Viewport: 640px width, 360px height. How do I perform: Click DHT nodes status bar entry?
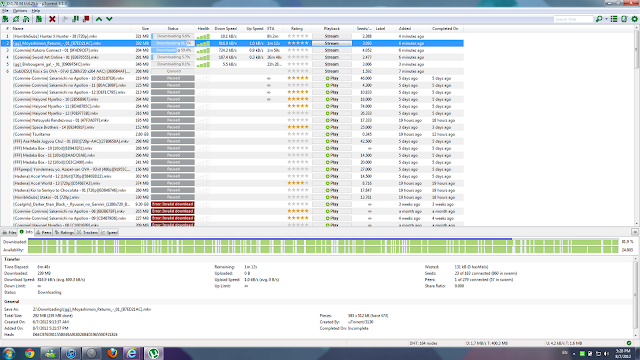coord(424,343)
